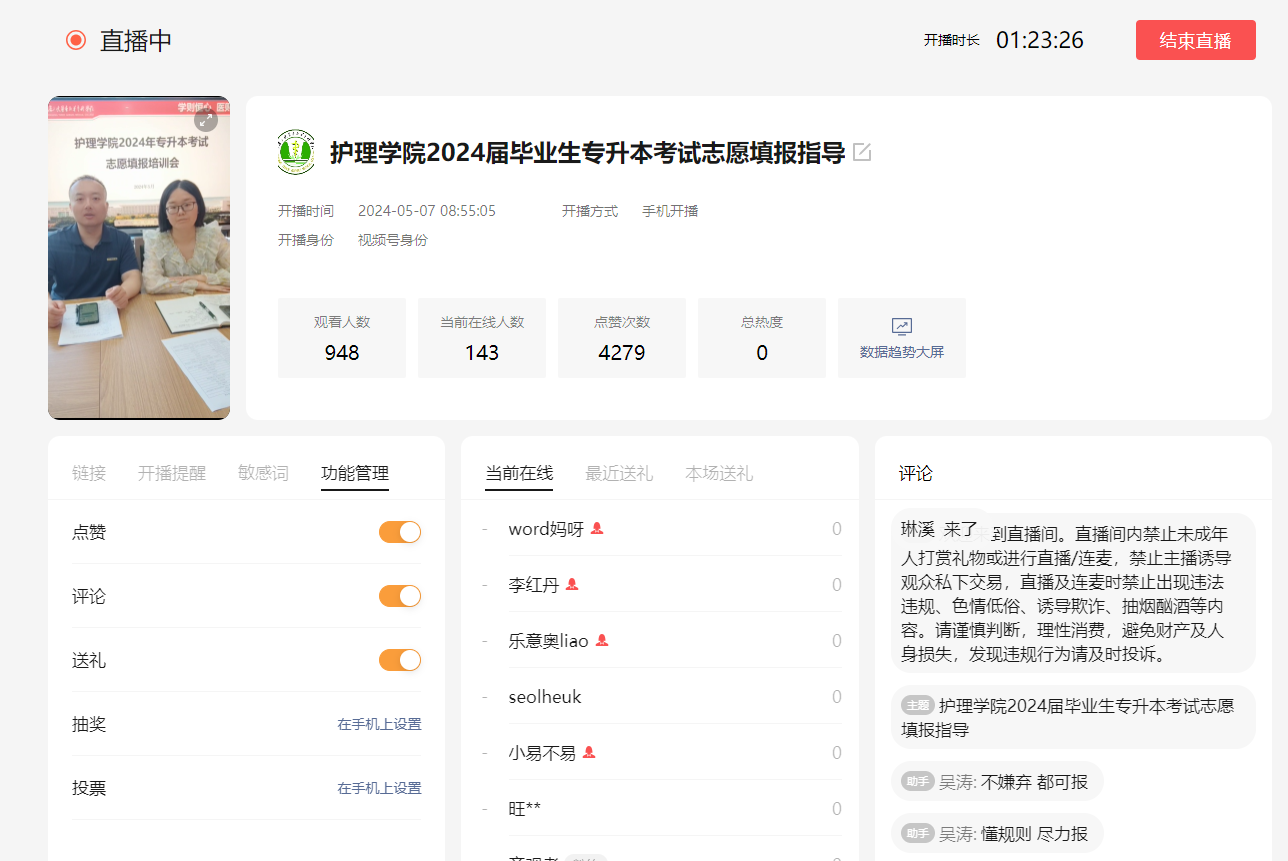Switch to the 开播提醒 tab
Screen dimensions: 1288x861
[x=172, y=473]
